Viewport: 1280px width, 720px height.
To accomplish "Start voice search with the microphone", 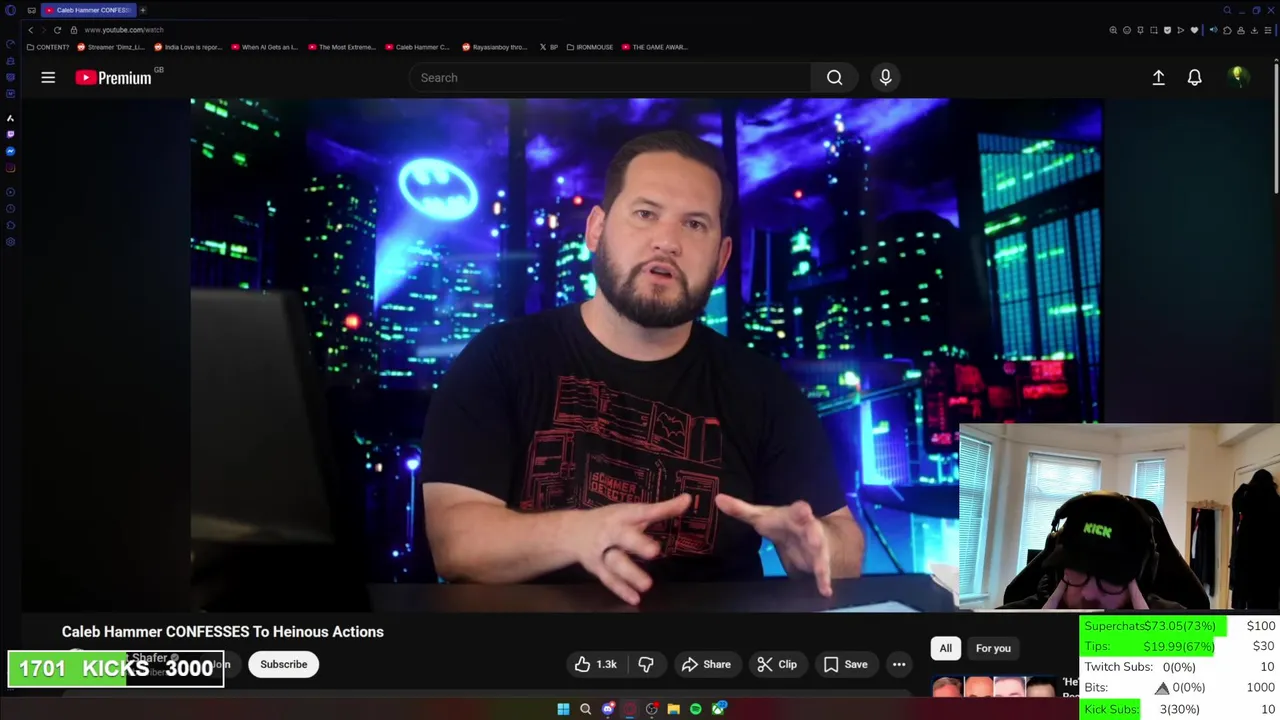I will [x=885, y=77].
